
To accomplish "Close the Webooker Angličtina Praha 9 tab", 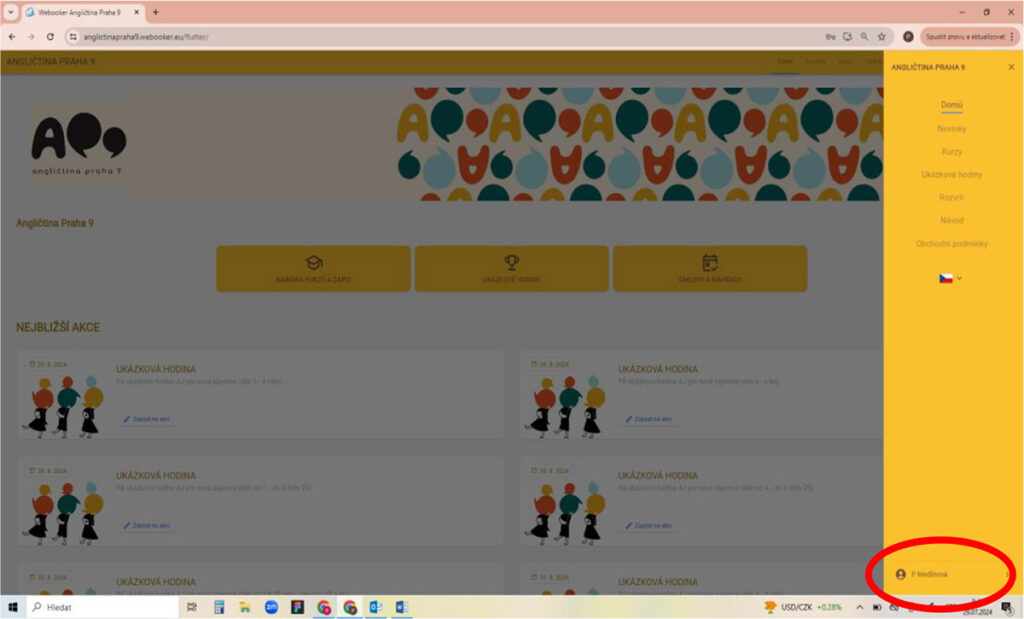I will point(136,12).
